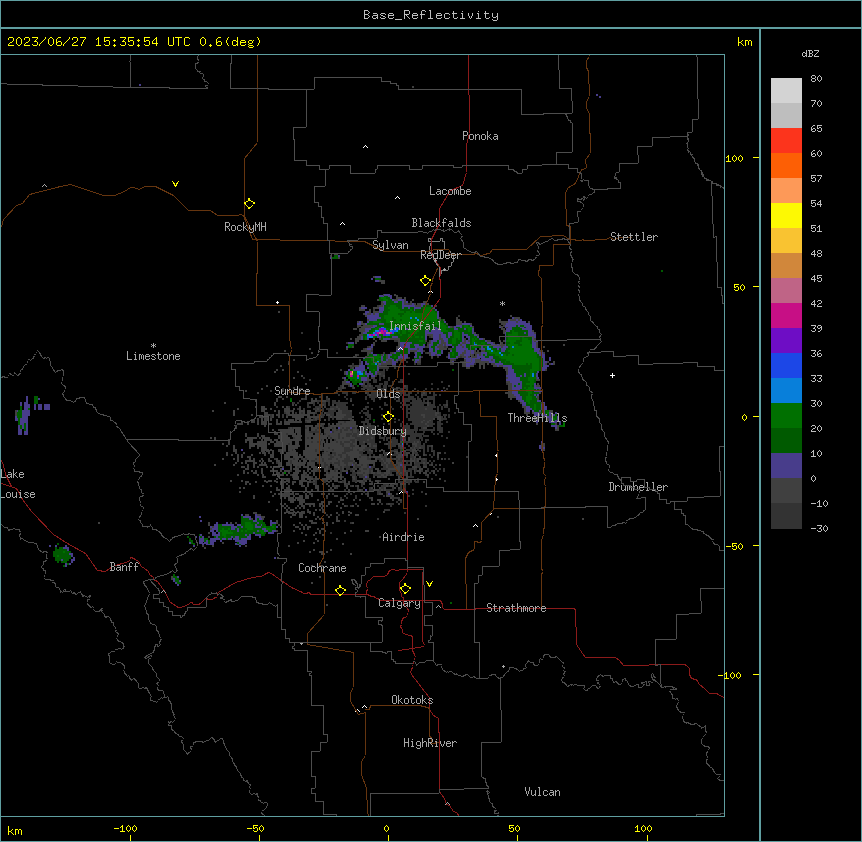
Task: Click the white caret marker near Ponoka
Action: click(365, 147)
